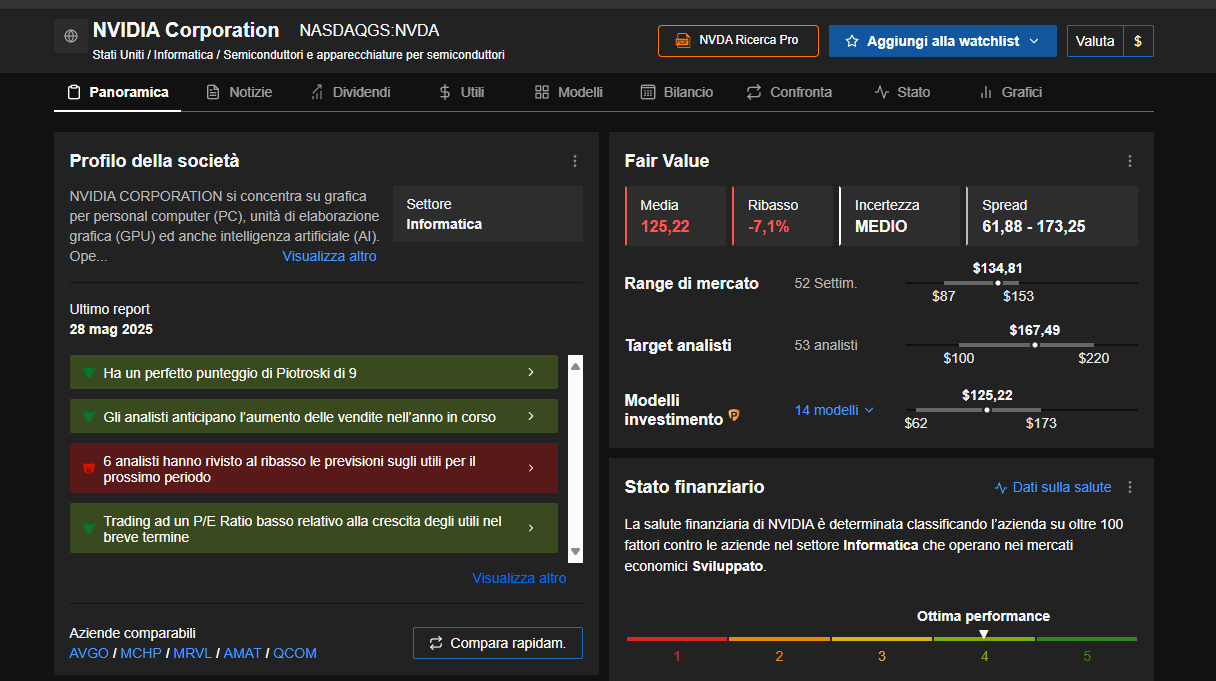Click the Utili dollar sign icon

[445, 92]
